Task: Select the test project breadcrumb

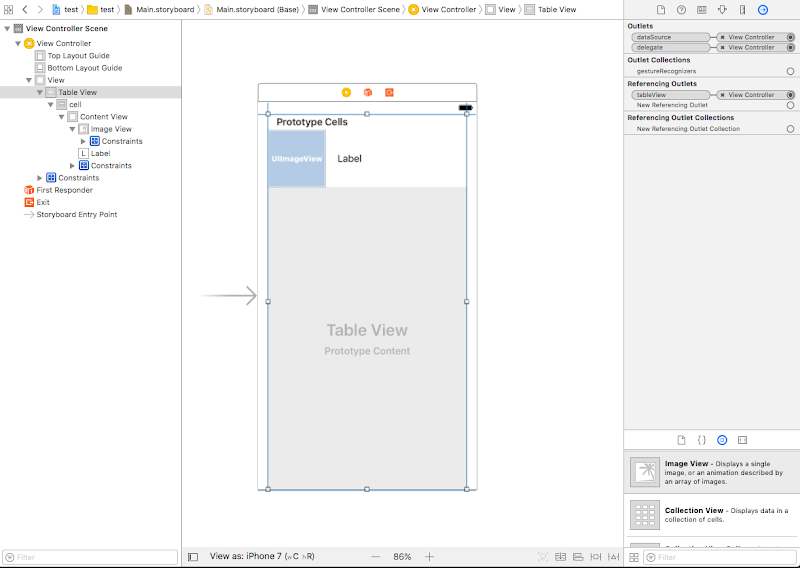Action: pos(65,10)
